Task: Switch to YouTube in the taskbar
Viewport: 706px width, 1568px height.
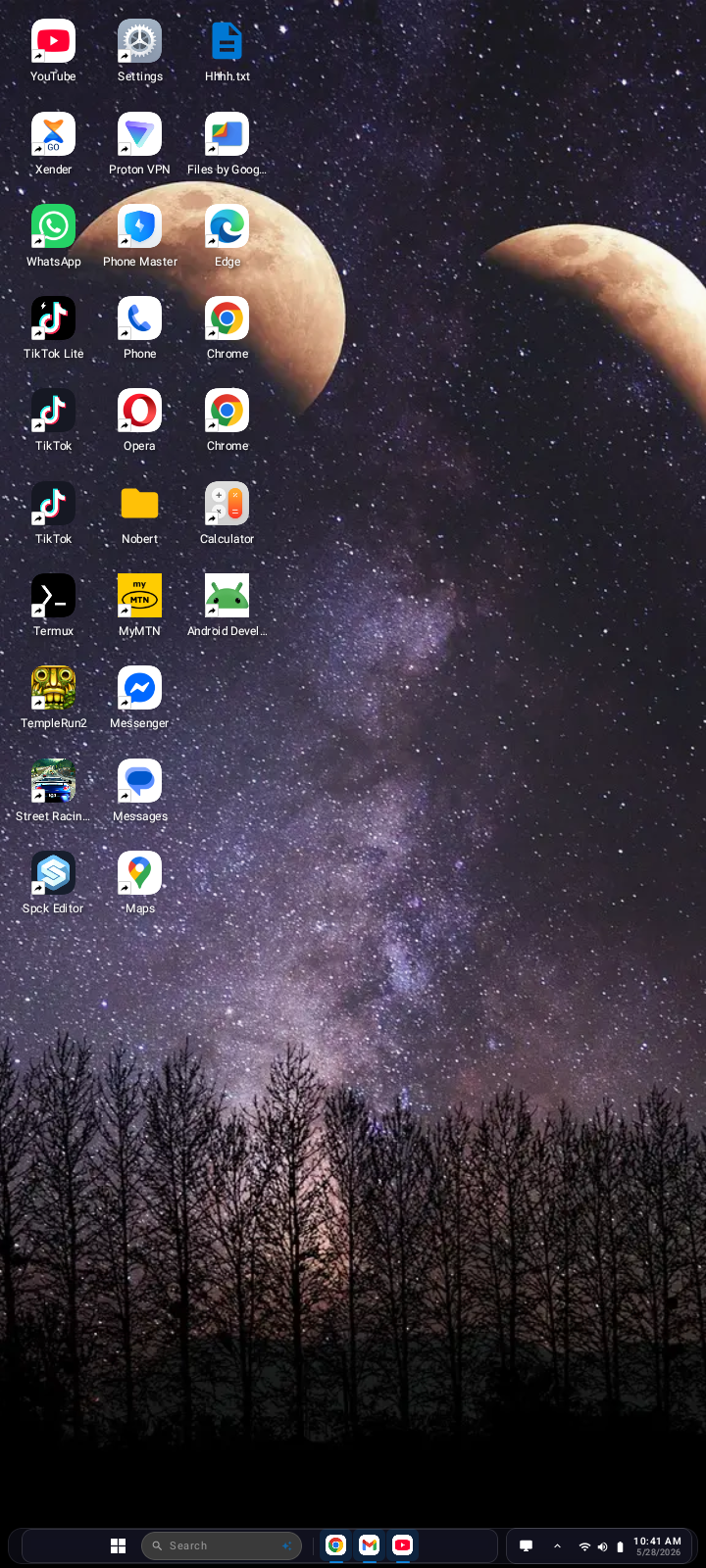Action: click(x=402, y=1545)
